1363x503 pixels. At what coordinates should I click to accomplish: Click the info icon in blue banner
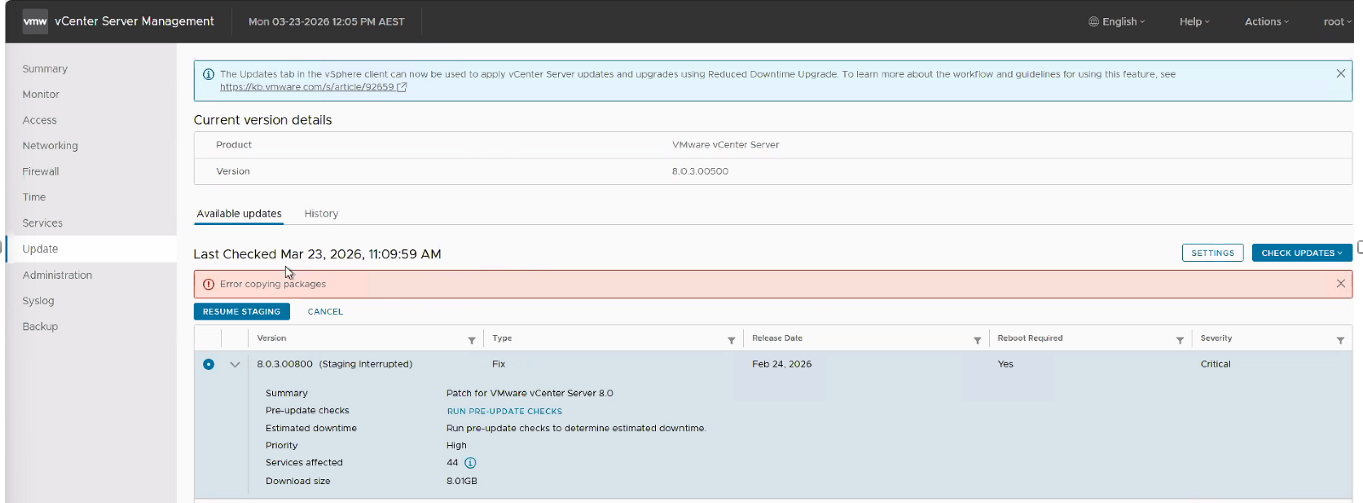point(208,74)
